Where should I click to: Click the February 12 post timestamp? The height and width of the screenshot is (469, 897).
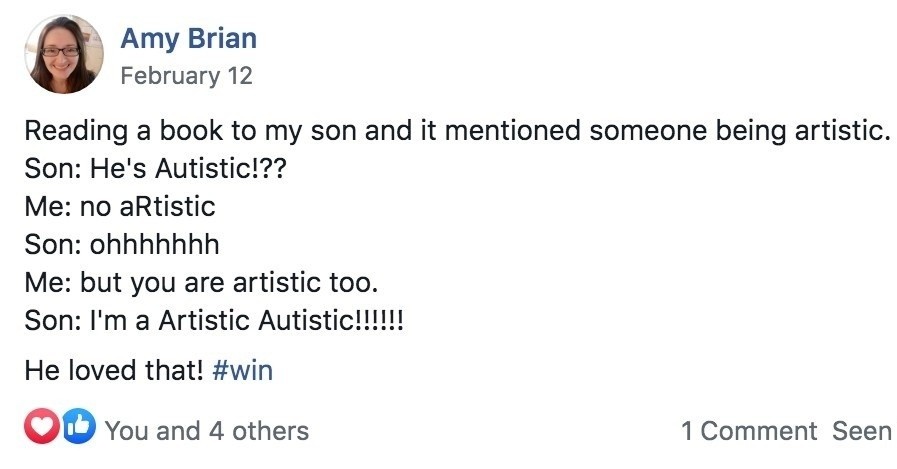186,75
